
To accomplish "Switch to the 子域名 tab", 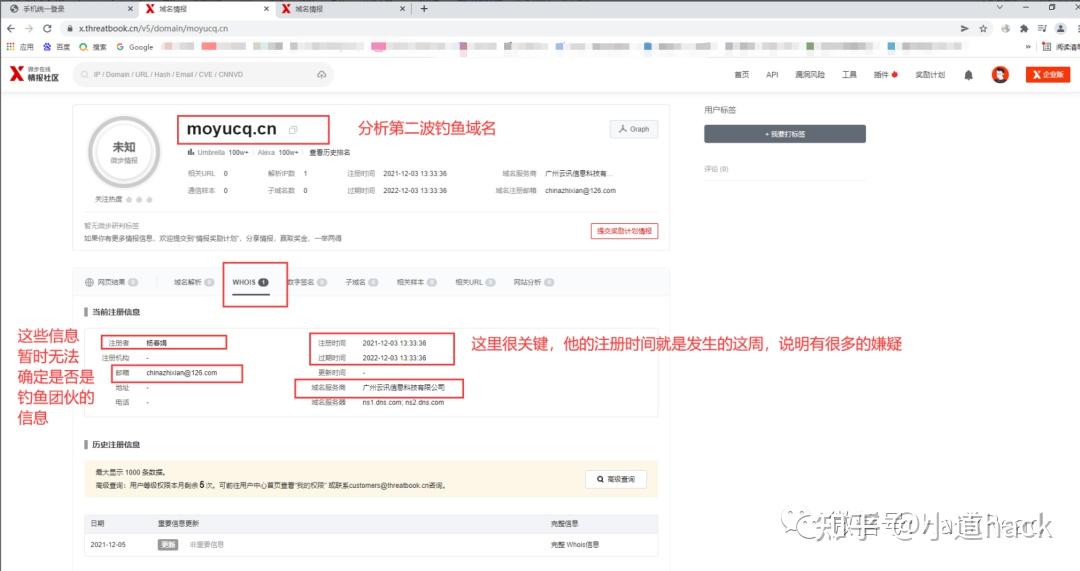I will pyautogui.click(x=362, y=282).
